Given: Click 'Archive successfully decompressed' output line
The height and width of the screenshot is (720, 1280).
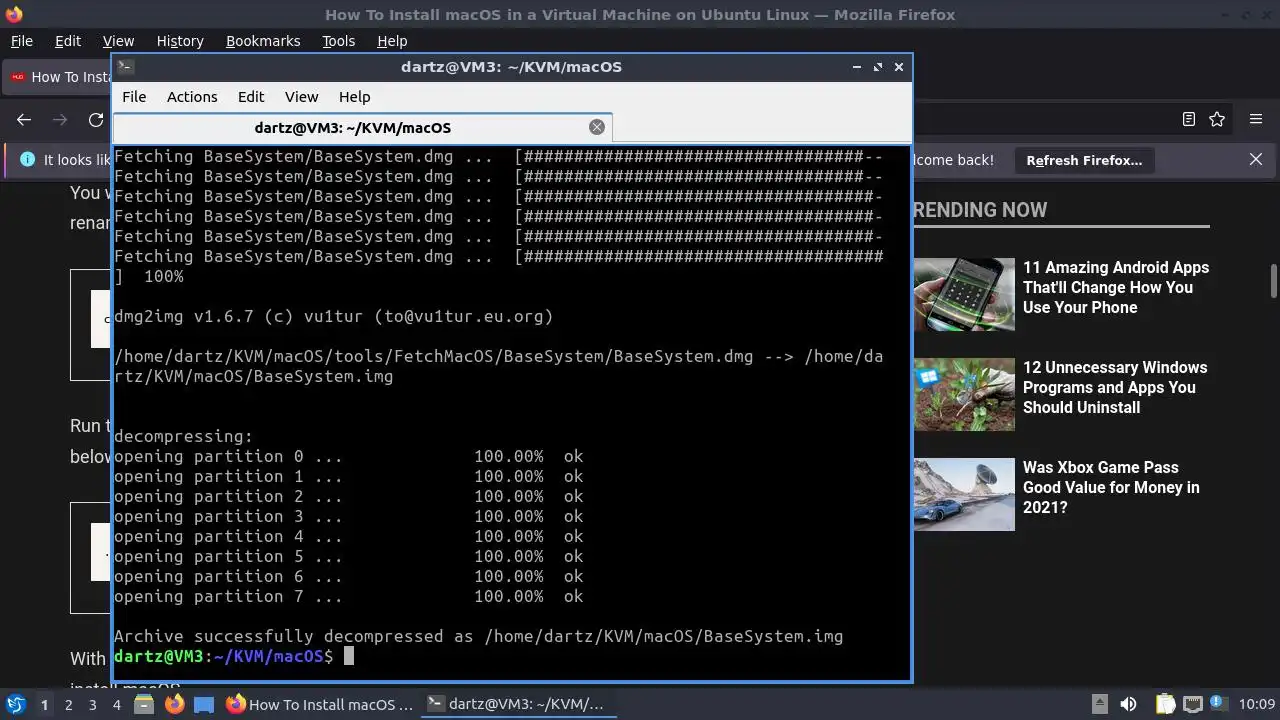Looking at the screenshot, I should tap(478, 636).
